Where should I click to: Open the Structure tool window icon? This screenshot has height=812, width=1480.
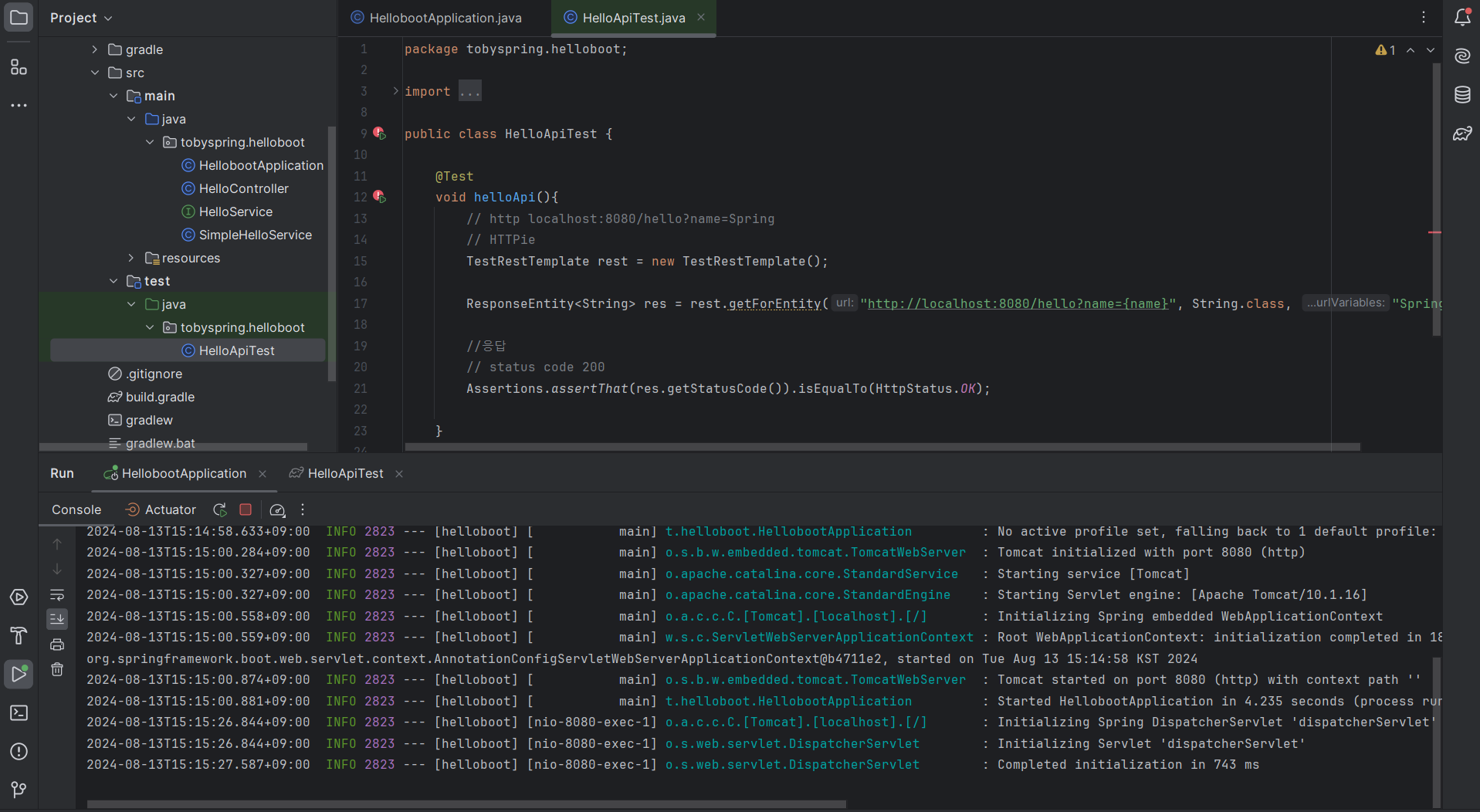click(x=19, y=67)
